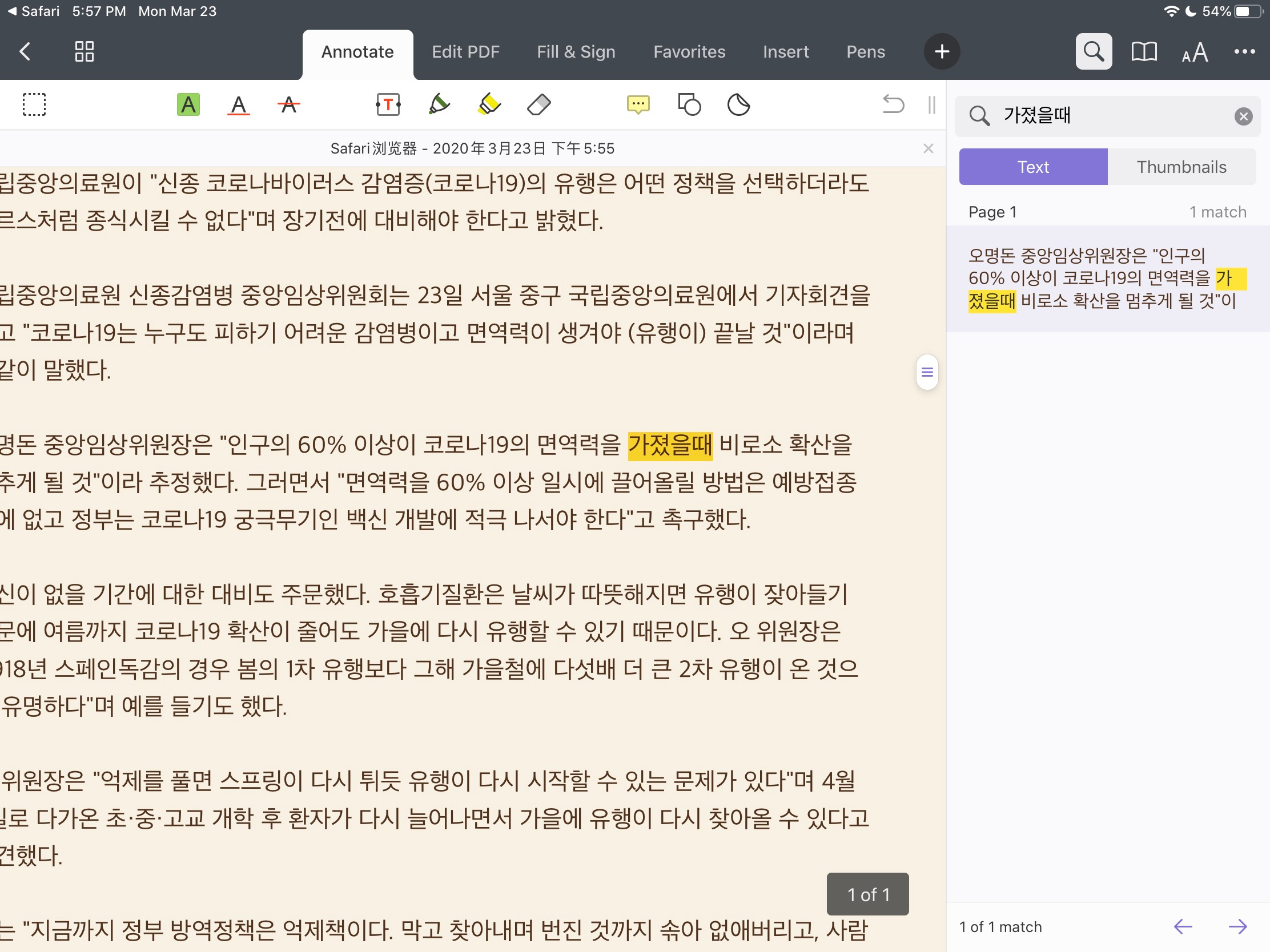1270x952 pixels.
Task: Open the text size settings
Action: click(1195, 52)
